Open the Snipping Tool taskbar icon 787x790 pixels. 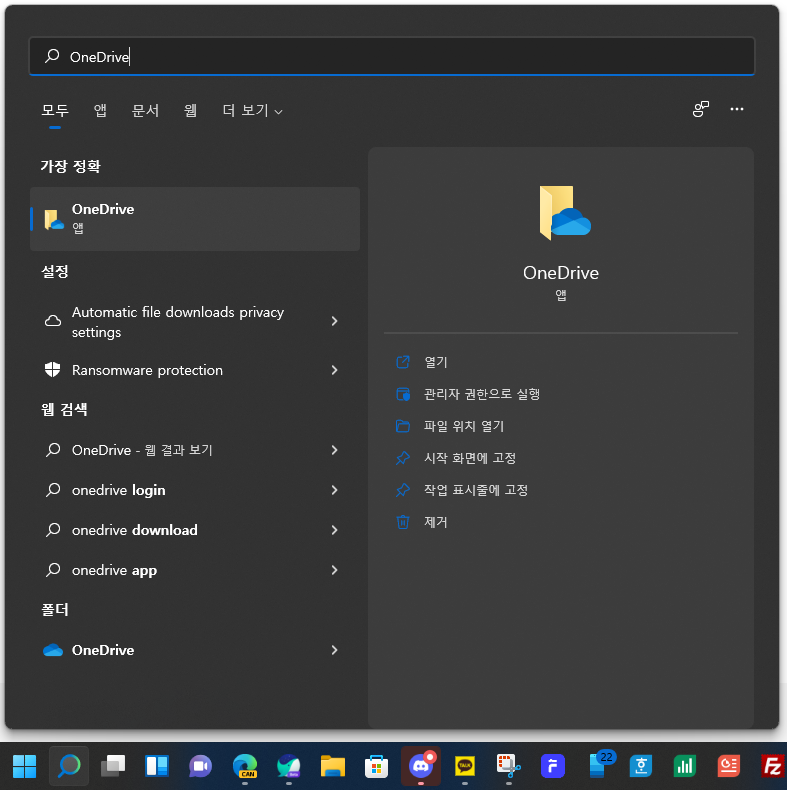coord(508,766)
